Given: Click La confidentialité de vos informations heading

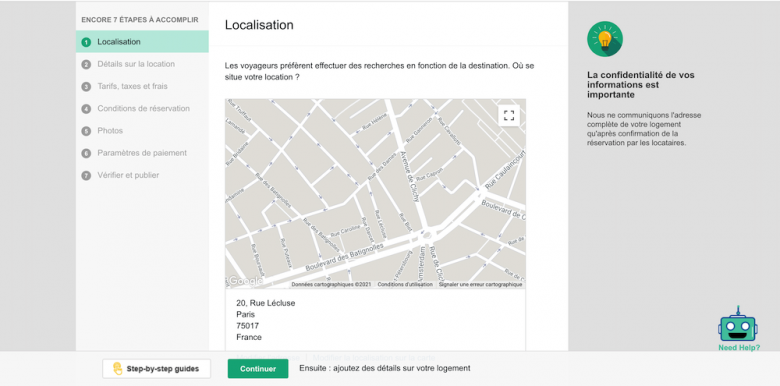Looking at the screenshot, I should tap(641, 85).
